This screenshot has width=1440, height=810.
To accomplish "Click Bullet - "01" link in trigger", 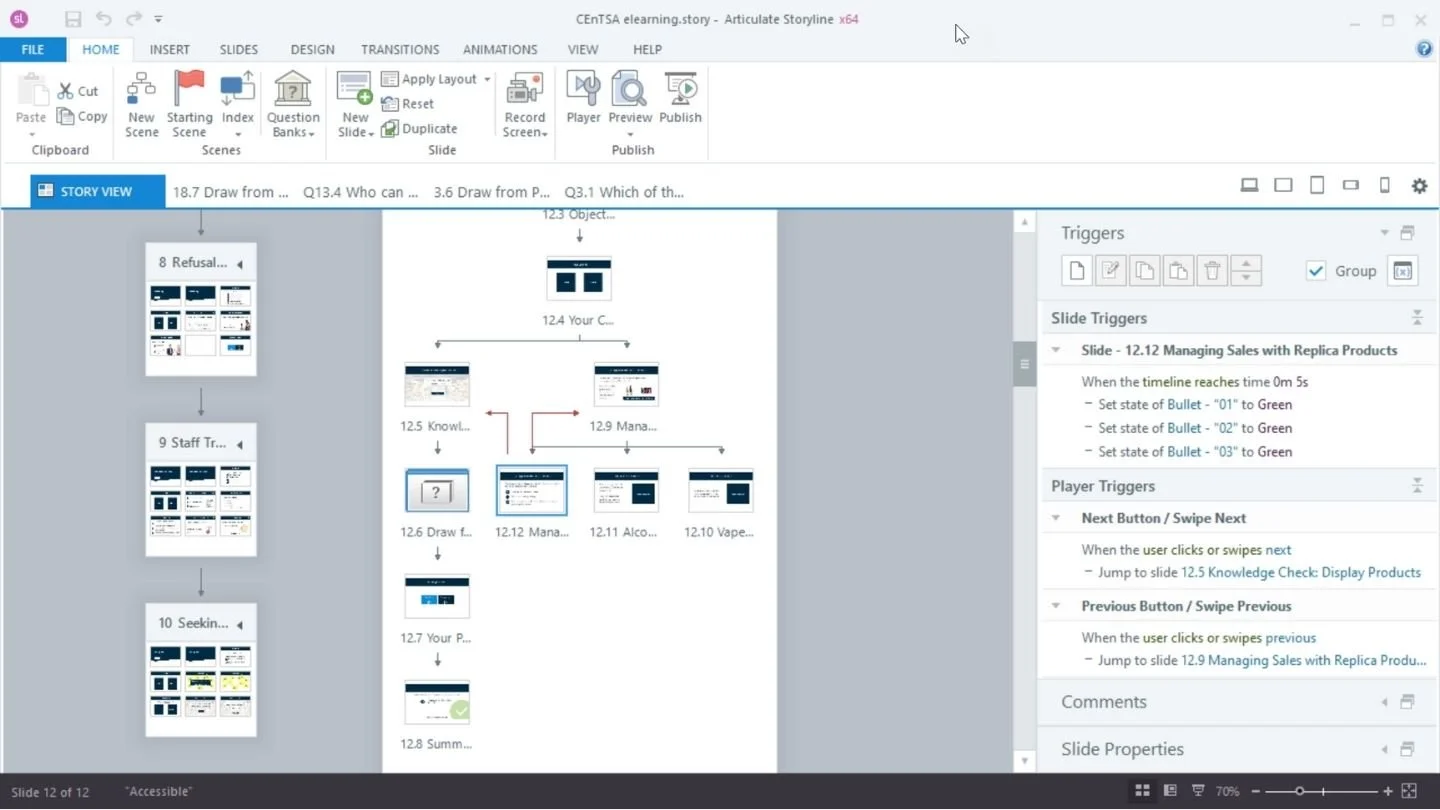I will point(1203,404).
